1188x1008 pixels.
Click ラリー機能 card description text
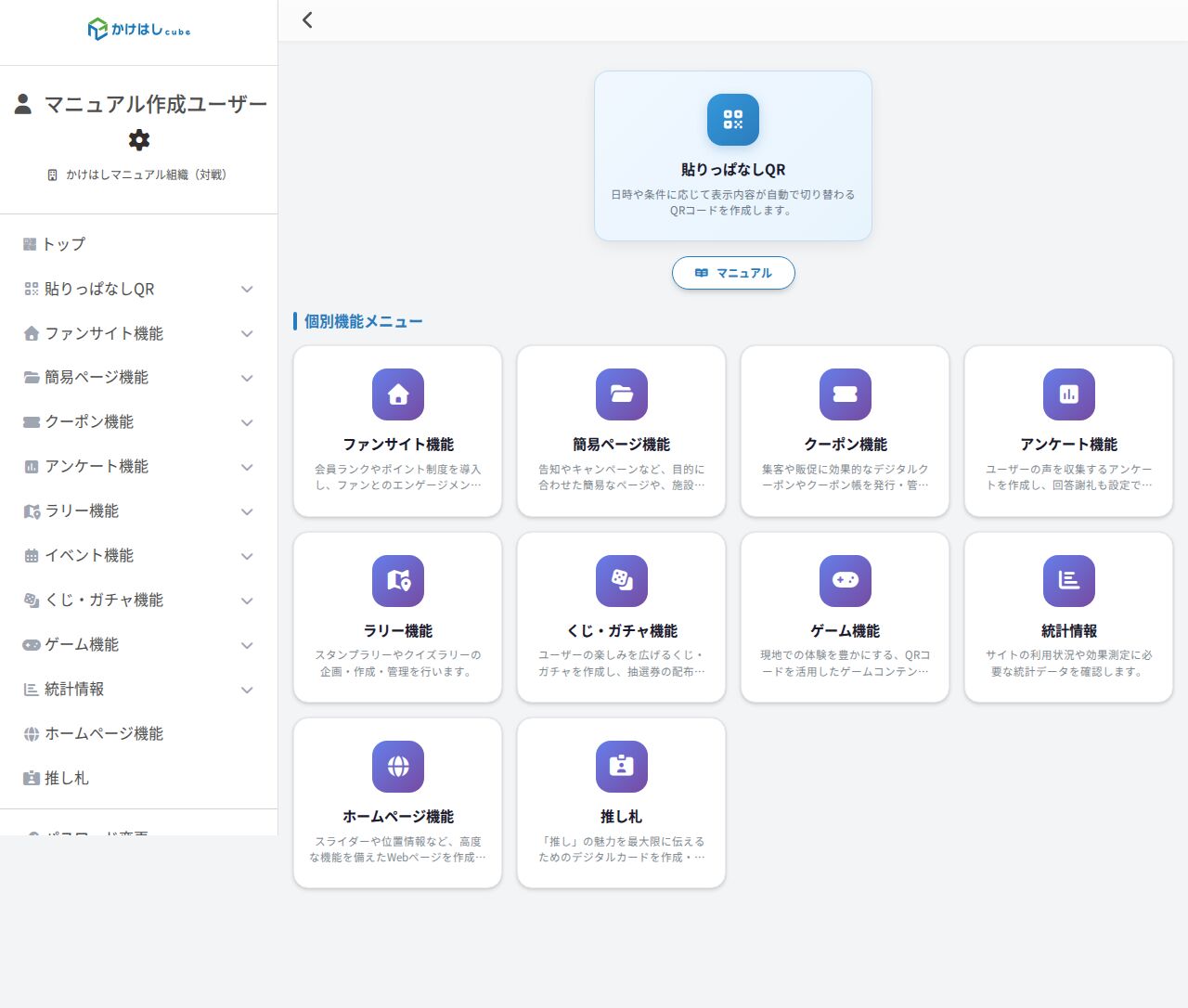(x=398, y=663)
